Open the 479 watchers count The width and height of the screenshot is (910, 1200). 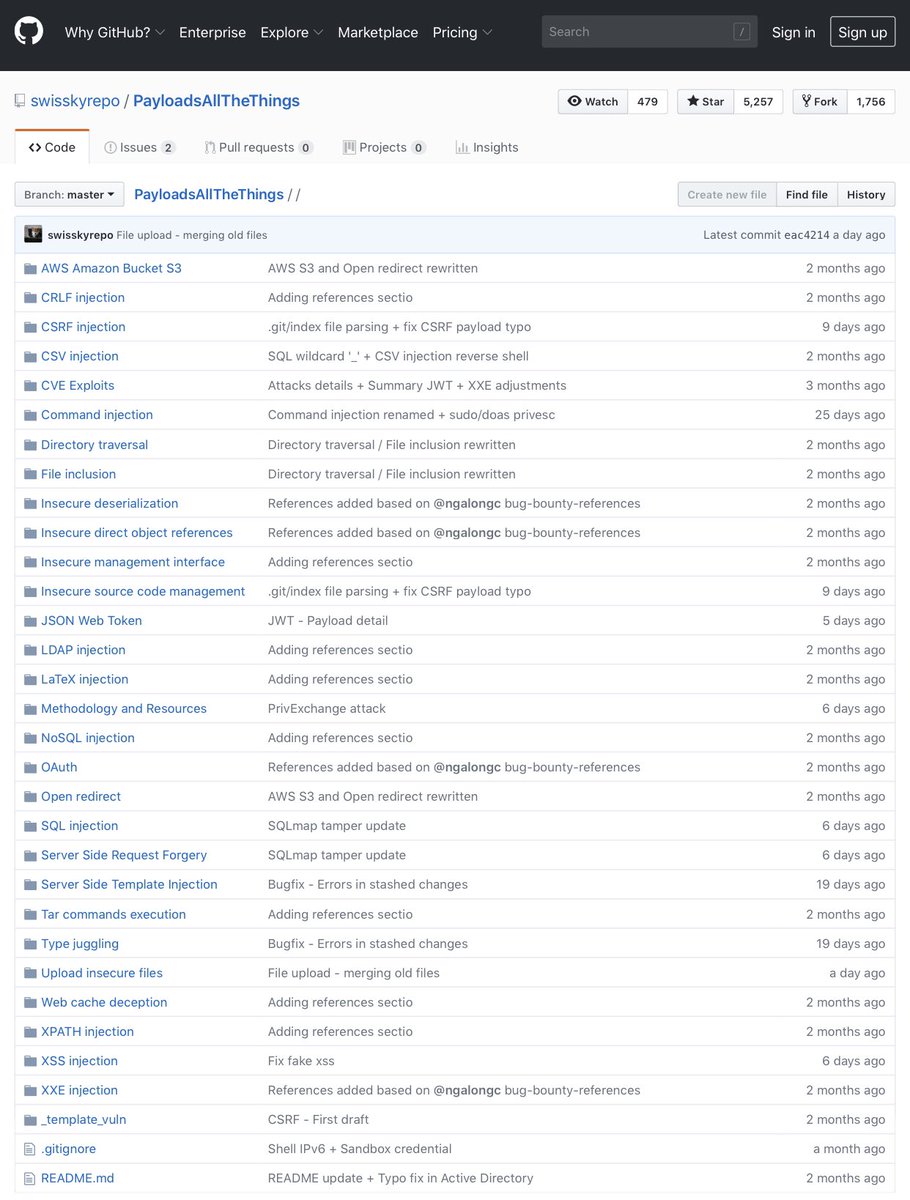point(647,101)
